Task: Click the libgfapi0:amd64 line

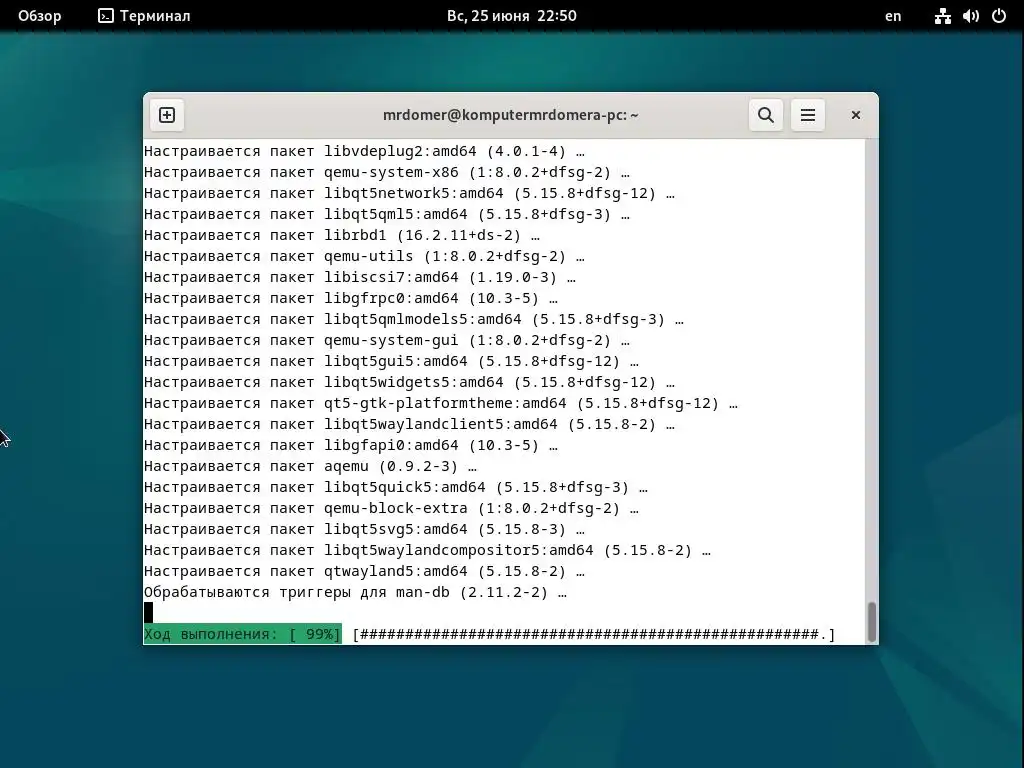Action: 351,445
